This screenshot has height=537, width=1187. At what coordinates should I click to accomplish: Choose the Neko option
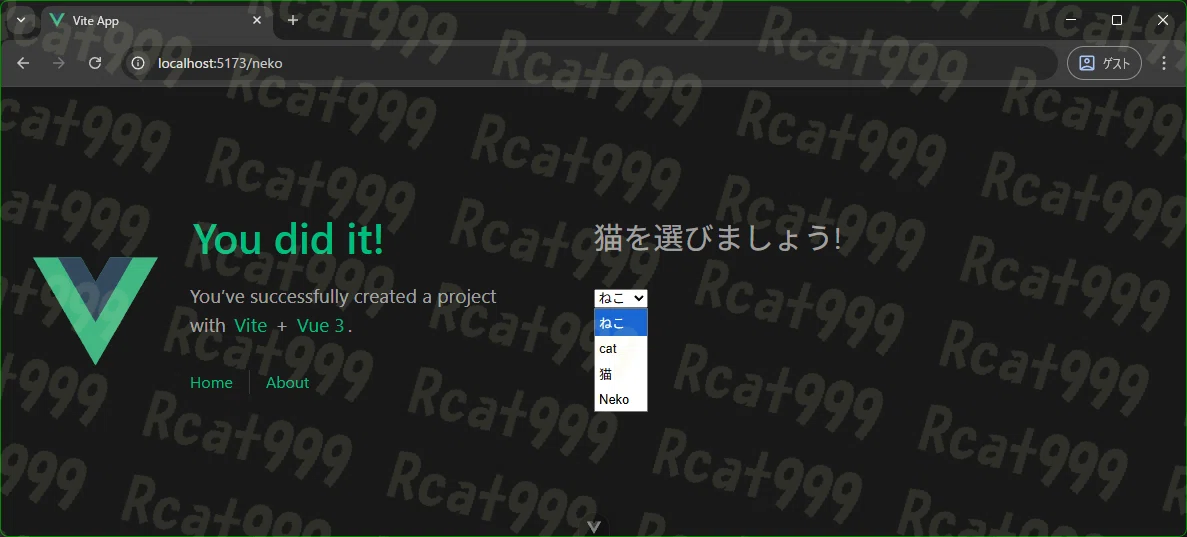coord(621,399)
